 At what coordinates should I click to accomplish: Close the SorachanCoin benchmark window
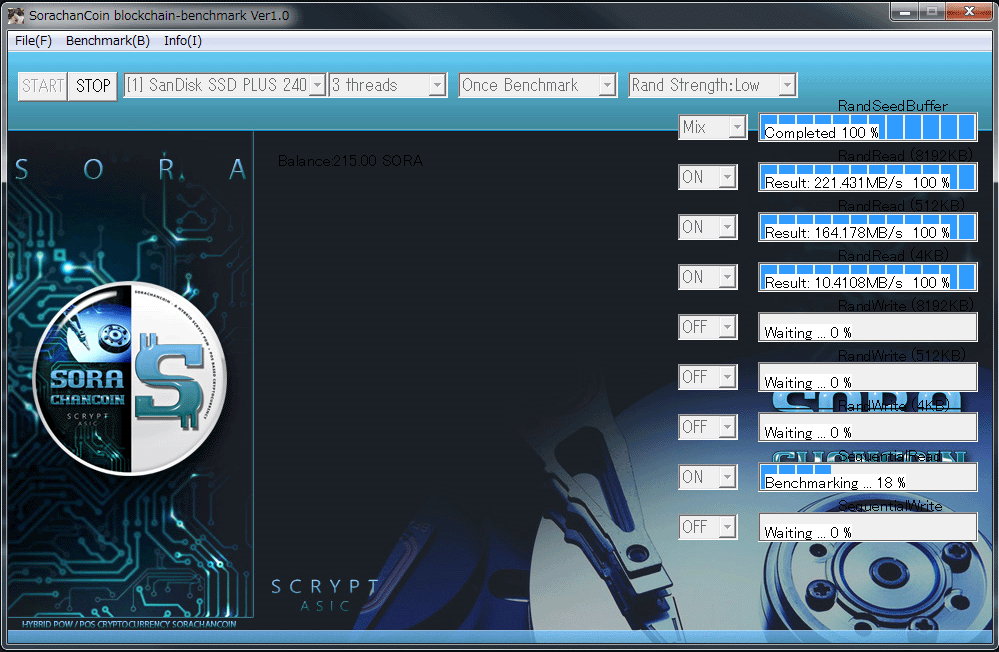[970, 11]
